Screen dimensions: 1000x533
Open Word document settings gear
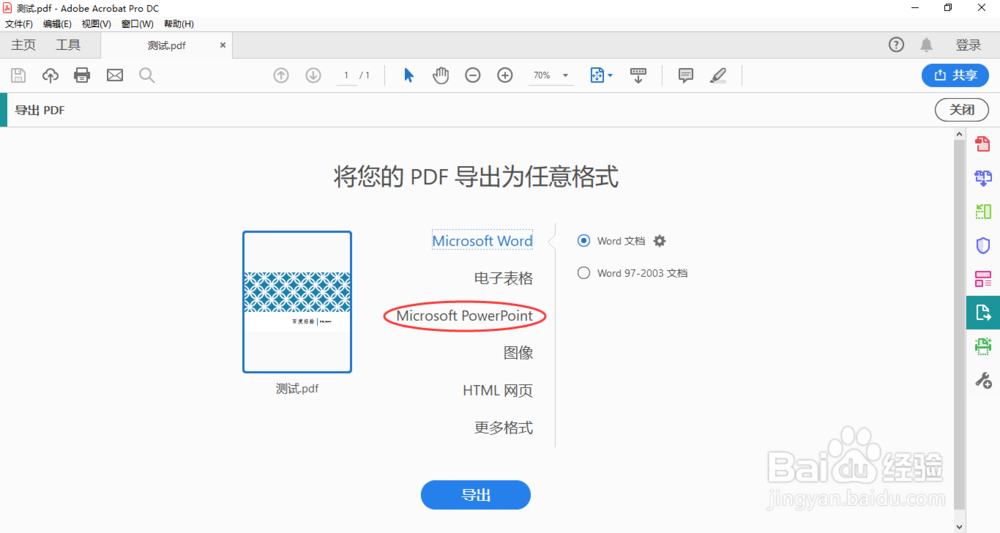(659, 241)
